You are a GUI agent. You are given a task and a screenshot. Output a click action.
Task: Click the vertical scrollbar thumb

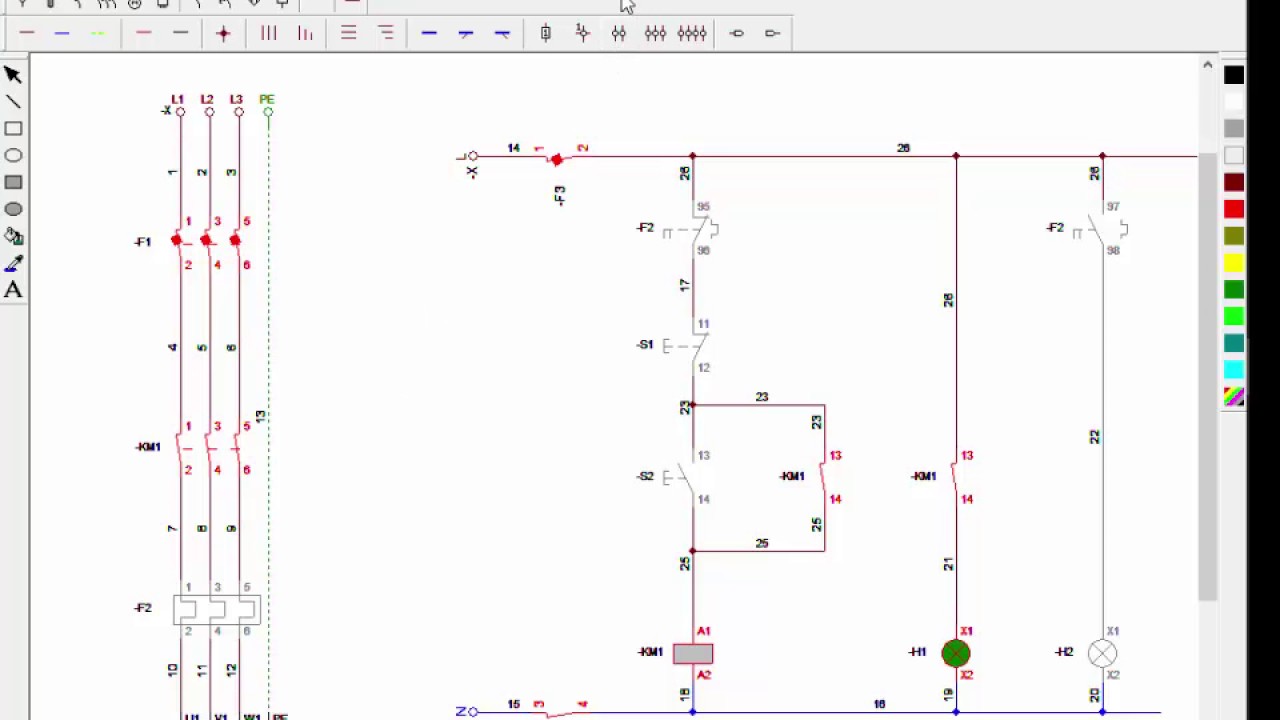click(1207, 377)
